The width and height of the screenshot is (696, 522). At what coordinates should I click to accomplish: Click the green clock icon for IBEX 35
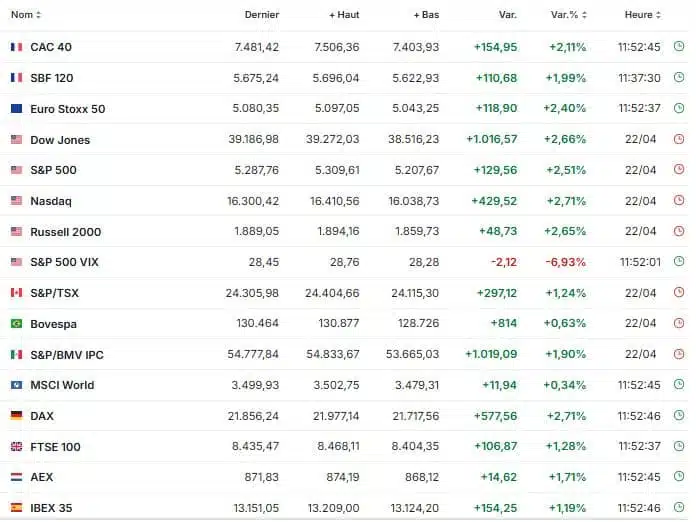tap(679, 508)
